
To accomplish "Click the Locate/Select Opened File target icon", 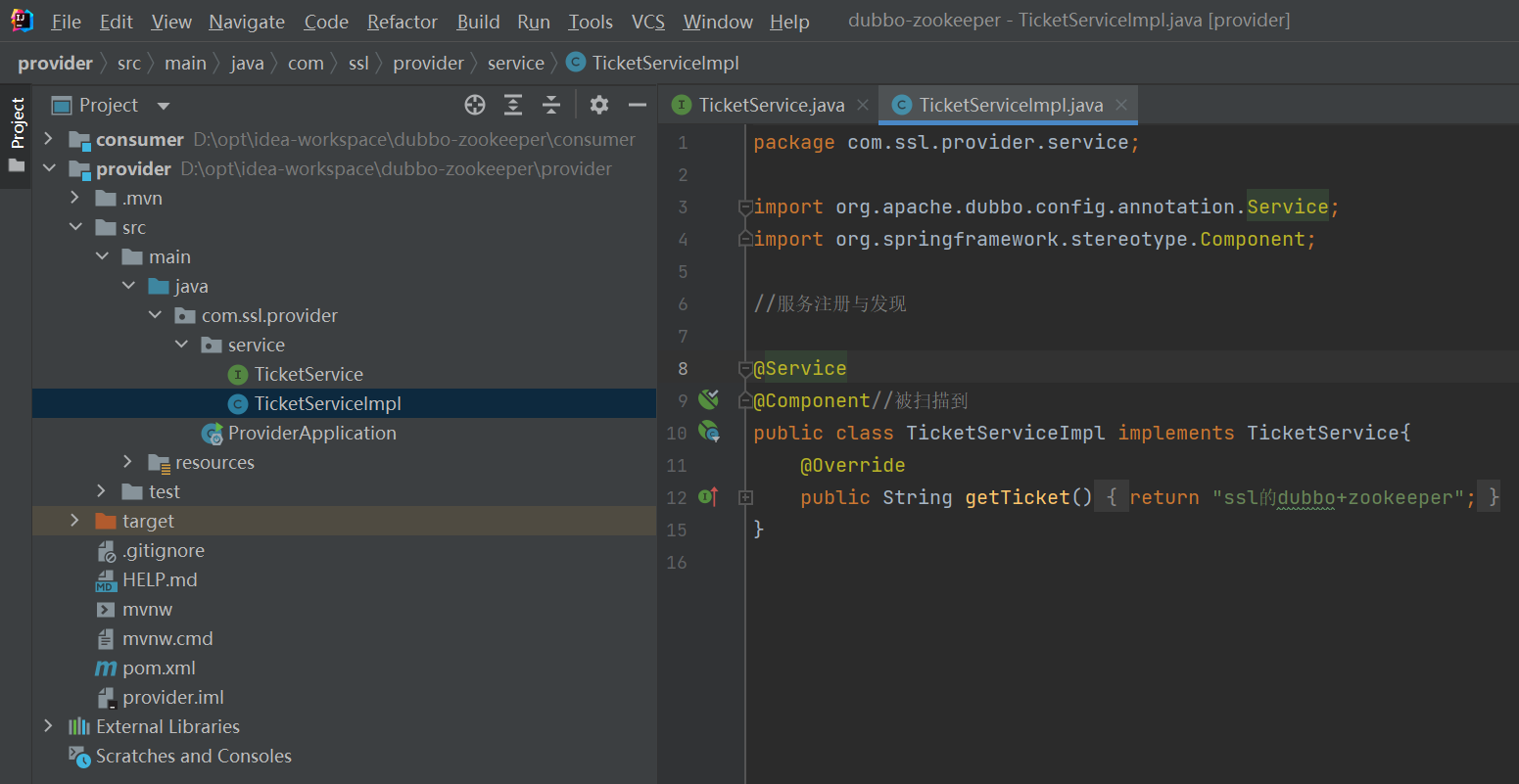I will tap(475, 105).
